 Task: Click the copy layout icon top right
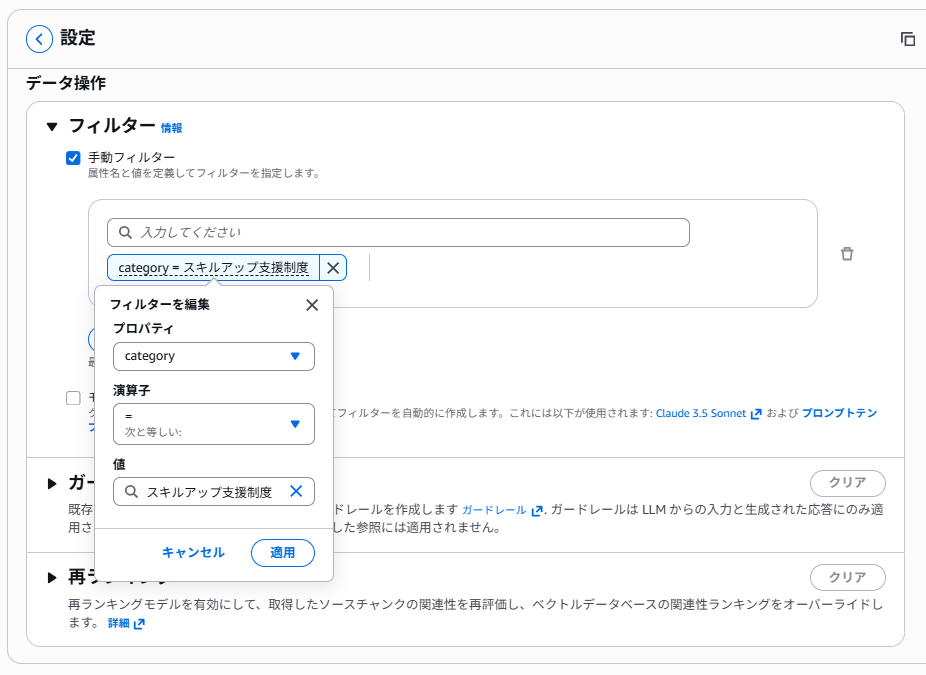(907, 37)
